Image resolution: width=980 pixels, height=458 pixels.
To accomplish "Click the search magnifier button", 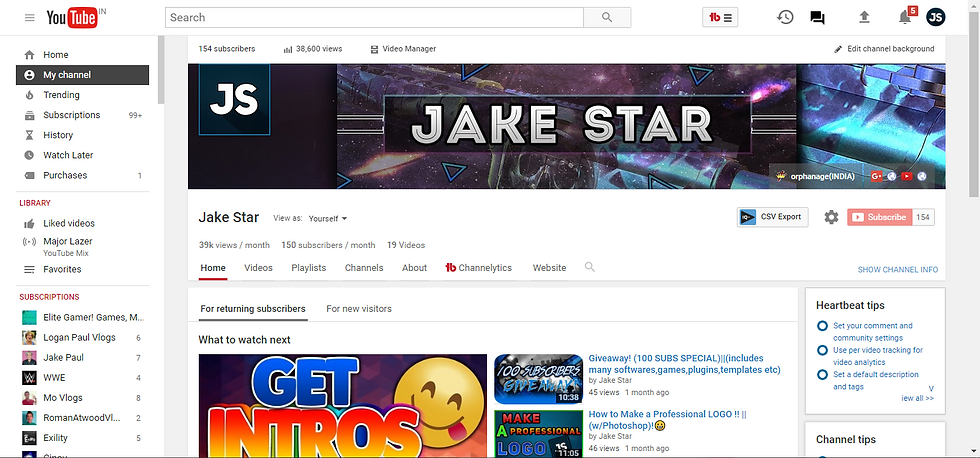I will coord(607,17).
